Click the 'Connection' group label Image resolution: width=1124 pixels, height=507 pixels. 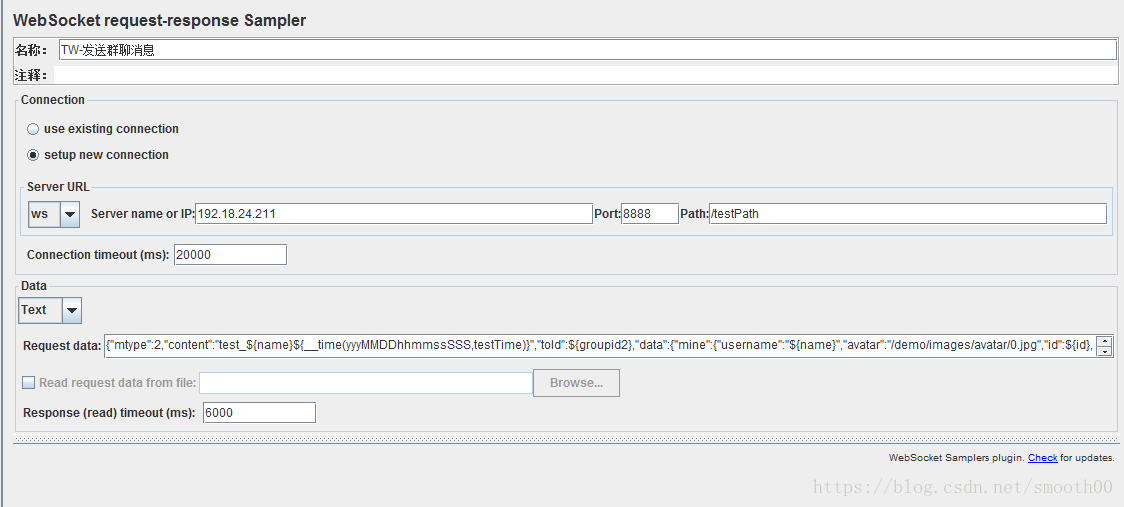point(53,100)
